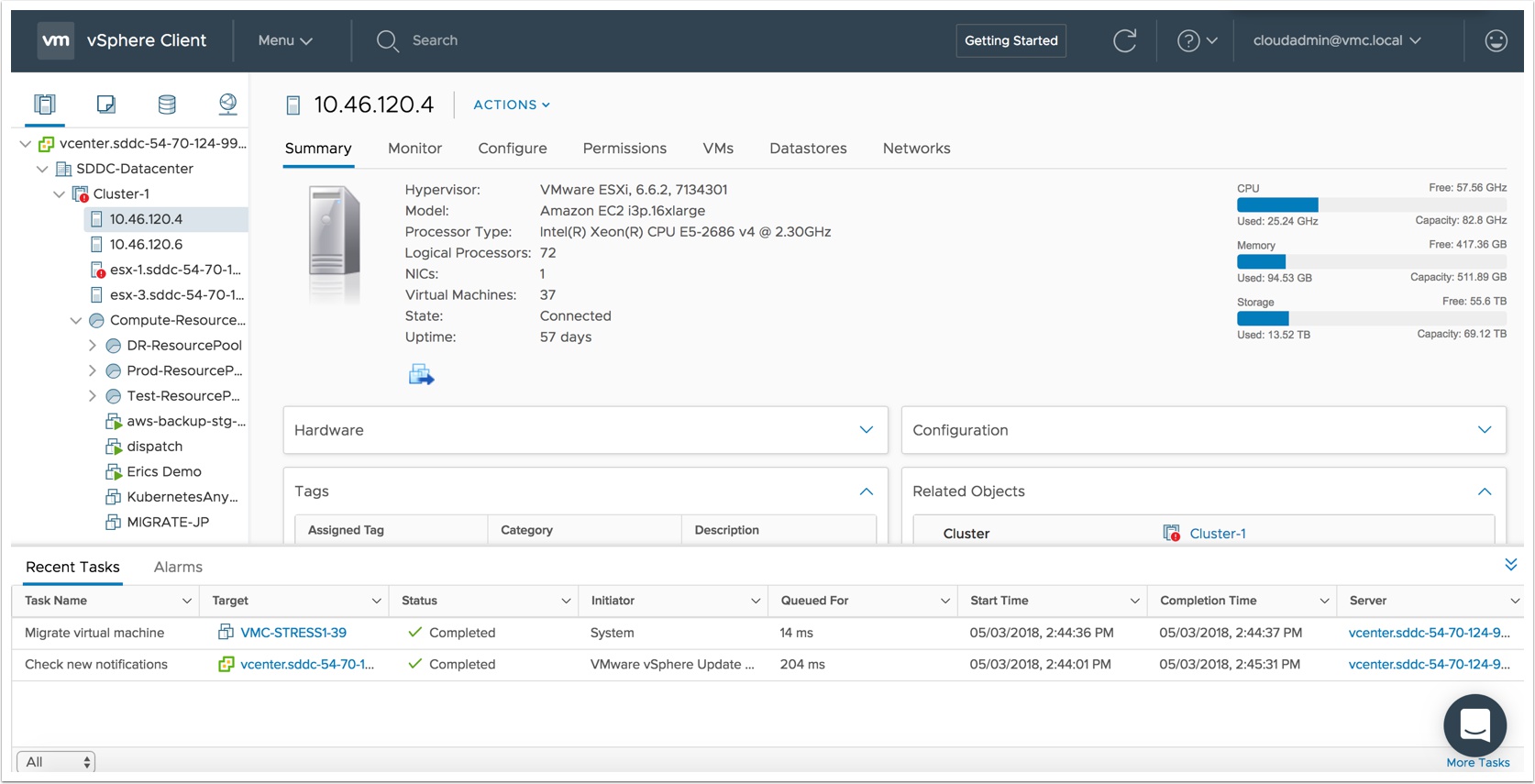Open the Task Name column filter dropdown
1535x784 pixels.
coord(187,601)
